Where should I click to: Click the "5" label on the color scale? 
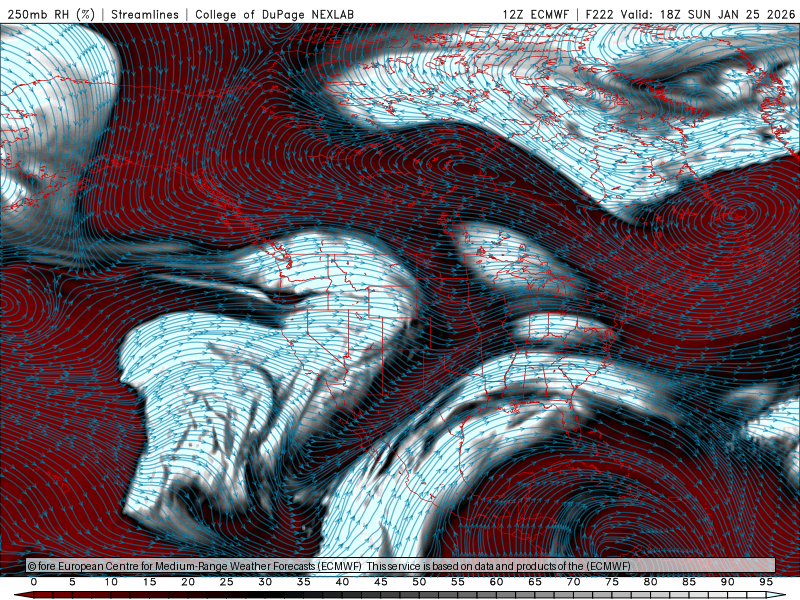[x=72, y=582]
